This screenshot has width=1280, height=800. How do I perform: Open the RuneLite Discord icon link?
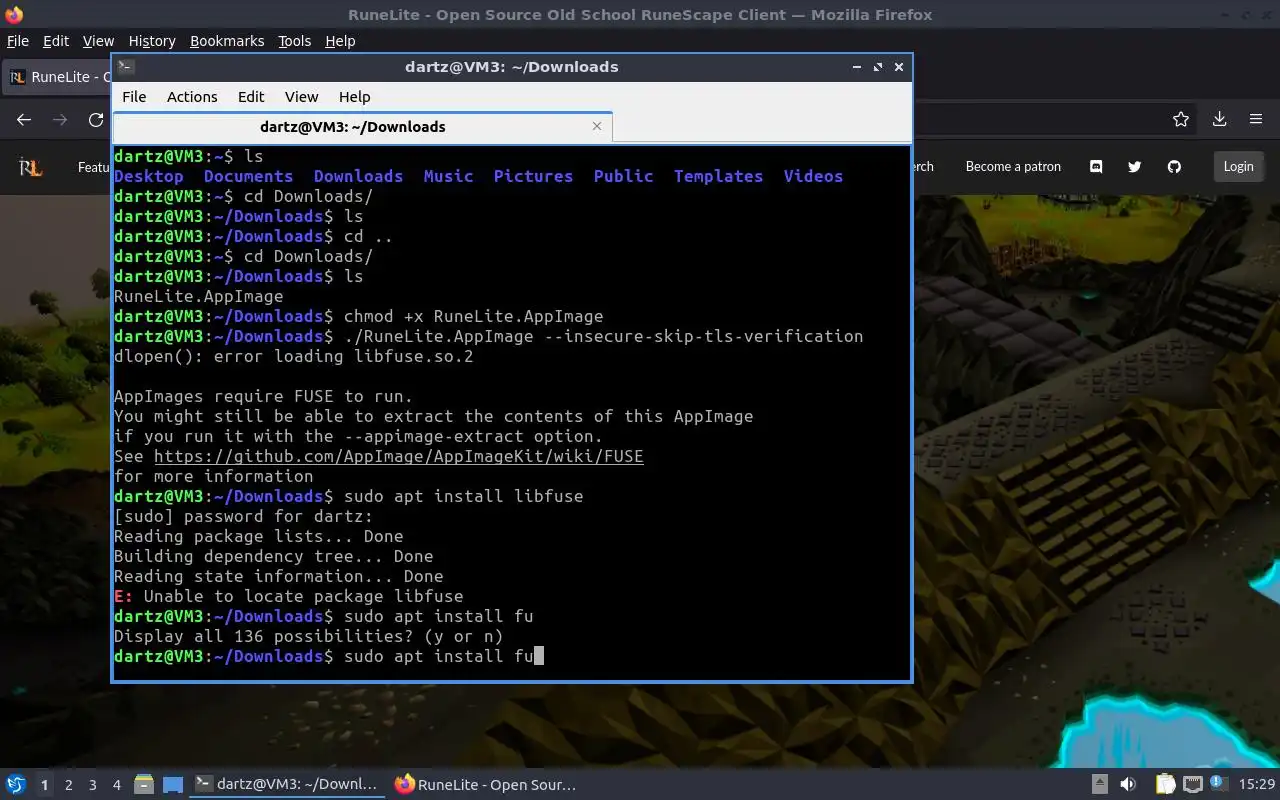[1096, 167]
